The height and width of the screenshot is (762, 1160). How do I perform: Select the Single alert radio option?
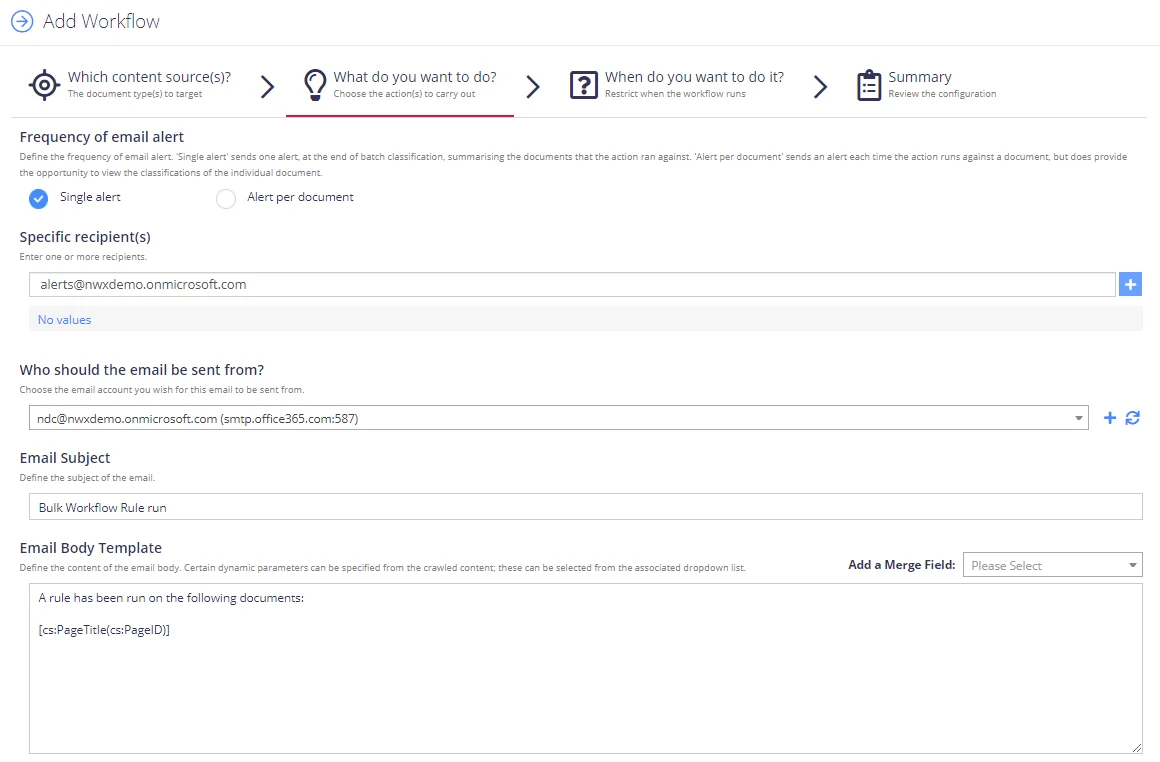click(x=38, y=198)
